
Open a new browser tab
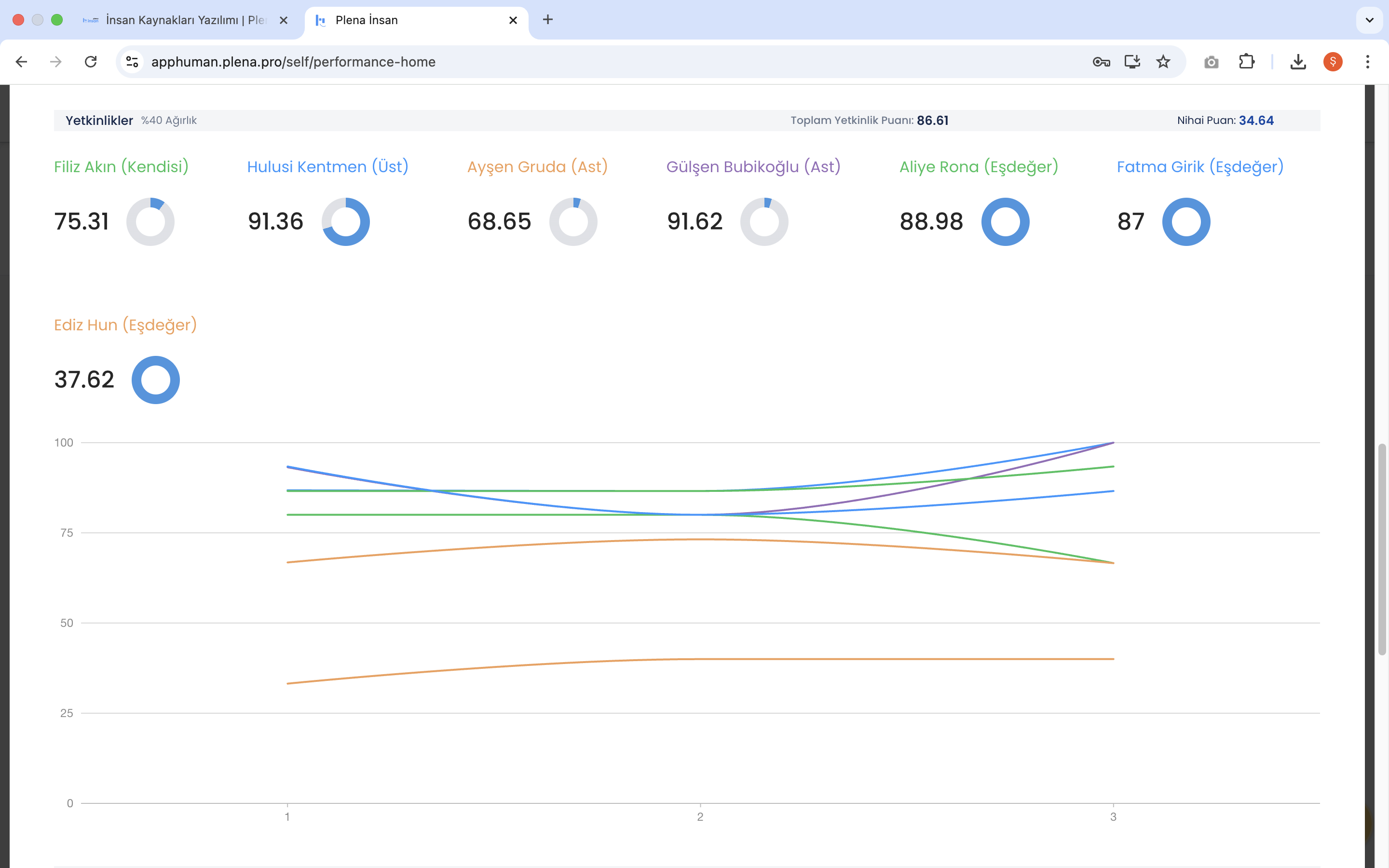pyautogui.click(x=547, y=20)
